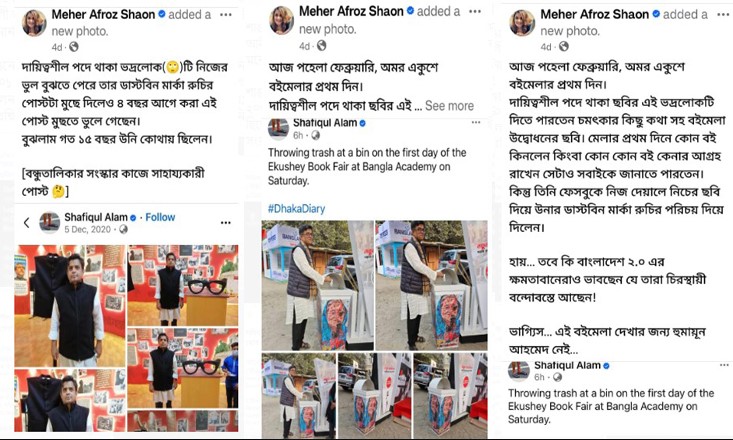The height and width of the screenshot is (440, 733).
Task: Open the #DhakaDiary hashtag
Action: click(296, 209)
